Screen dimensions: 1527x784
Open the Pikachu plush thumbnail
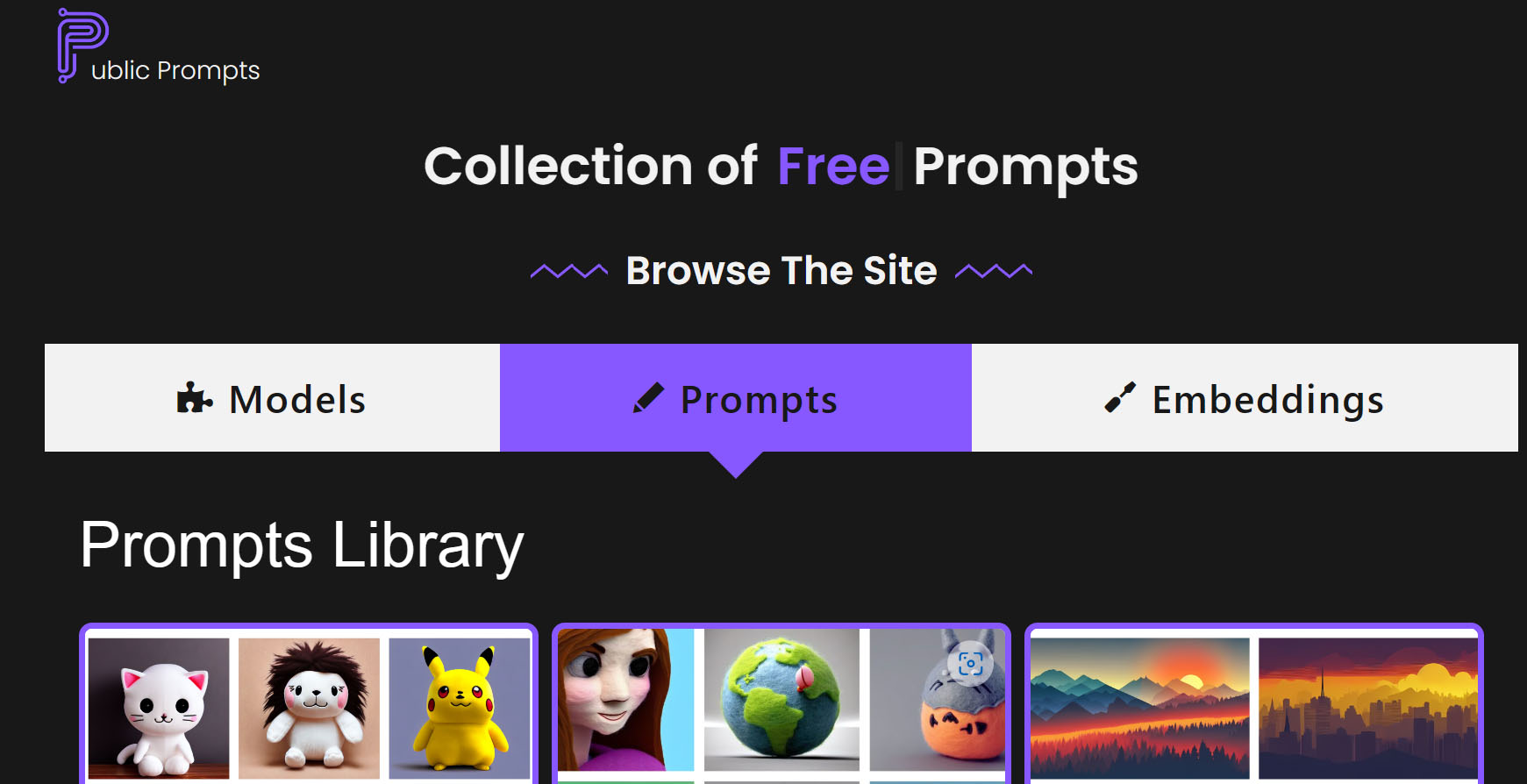(x=460, y=708)
